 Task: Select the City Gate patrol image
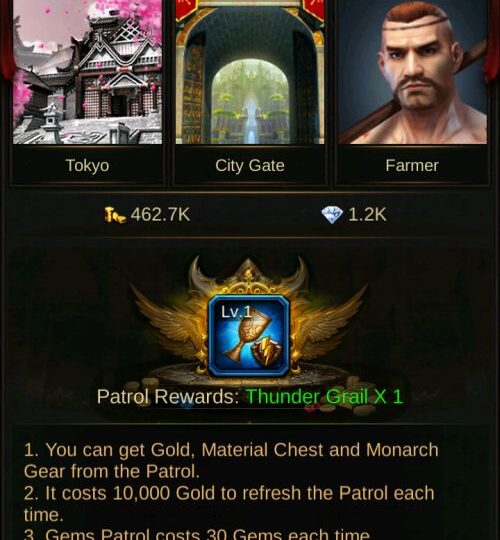click(x=250, y=72)
